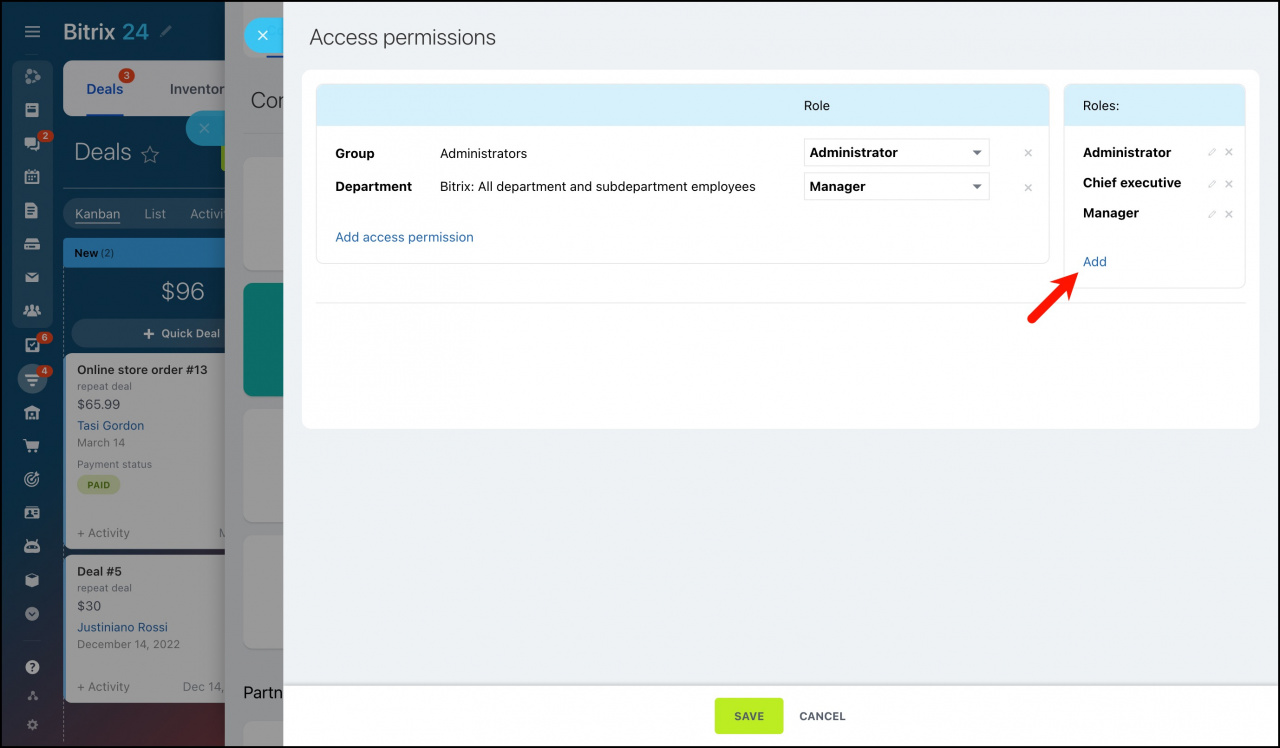Viewport: 1280px width, 748px height.
Task: Open the target icon in the sidebar
Action: pyautogui.click(x=32, y=480)
